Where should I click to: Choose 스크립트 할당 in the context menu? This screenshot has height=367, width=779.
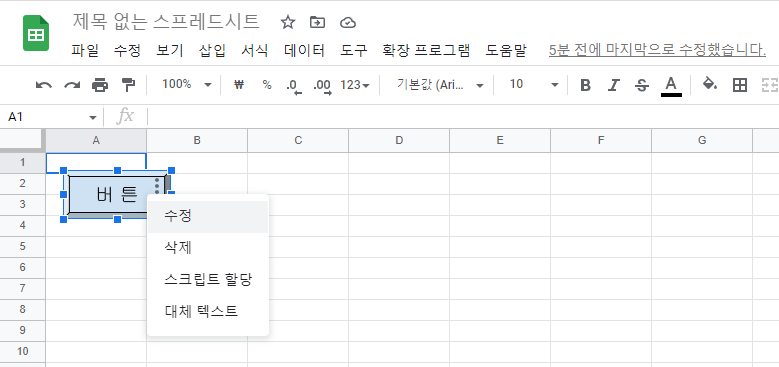pyautogui.click(x=208, y=280)
